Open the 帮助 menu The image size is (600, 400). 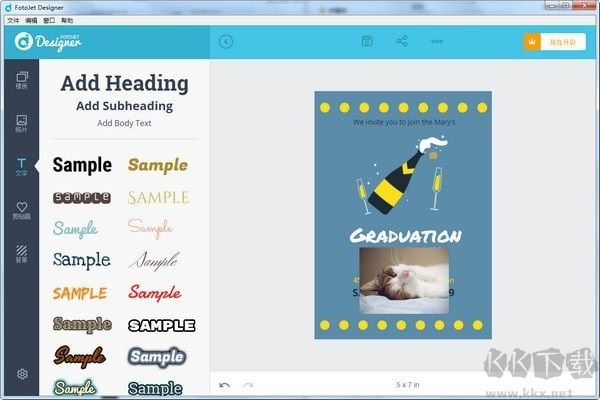(67, 20)
